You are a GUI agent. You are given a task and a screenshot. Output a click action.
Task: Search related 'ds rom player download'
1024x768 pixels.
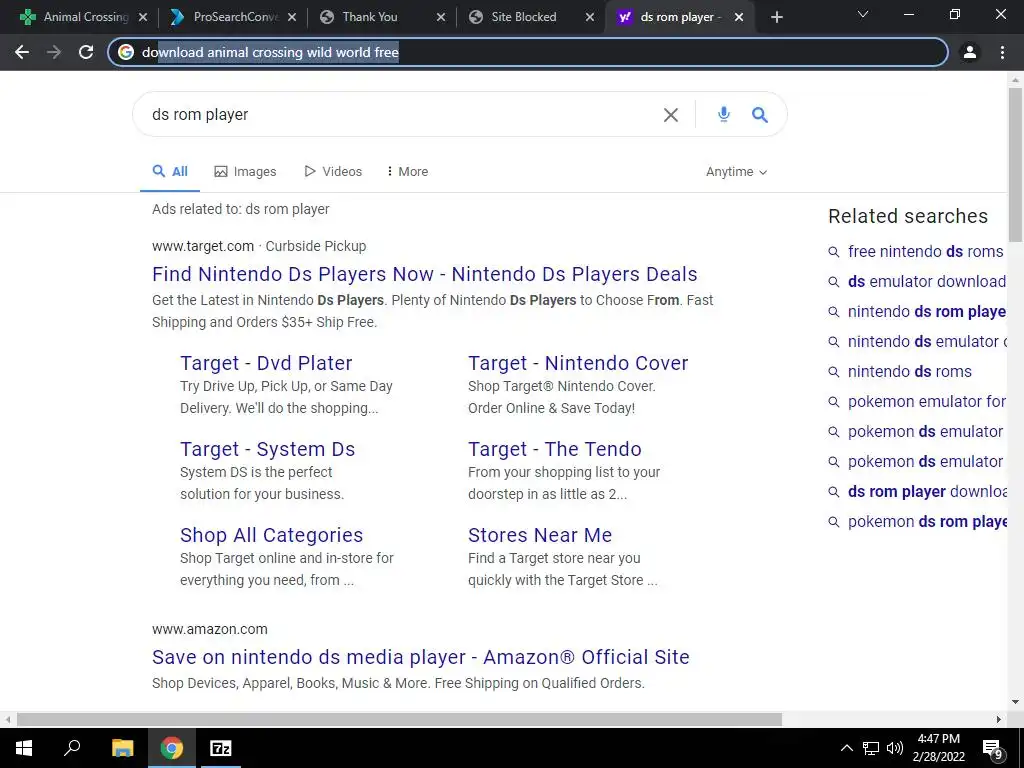tap(927, 492)
